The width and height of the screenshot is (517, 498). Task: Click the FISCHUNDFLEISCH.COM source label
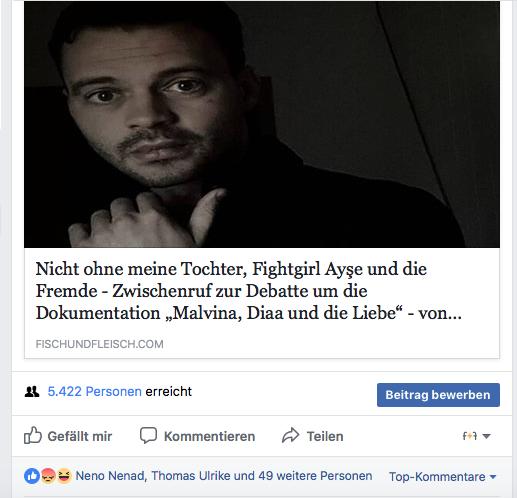point(100,344)
